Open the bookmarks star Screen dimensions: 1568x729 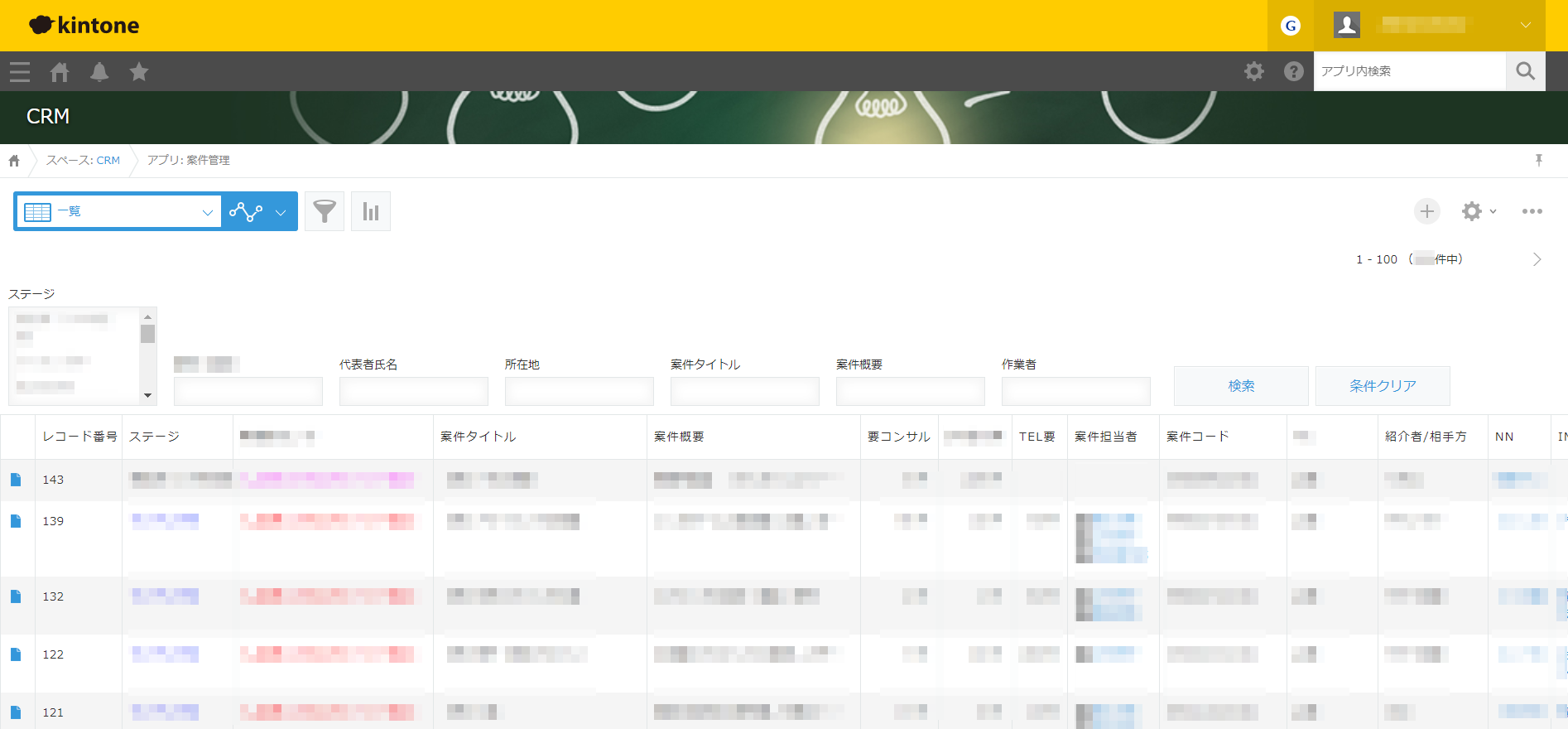pos(139,72)
